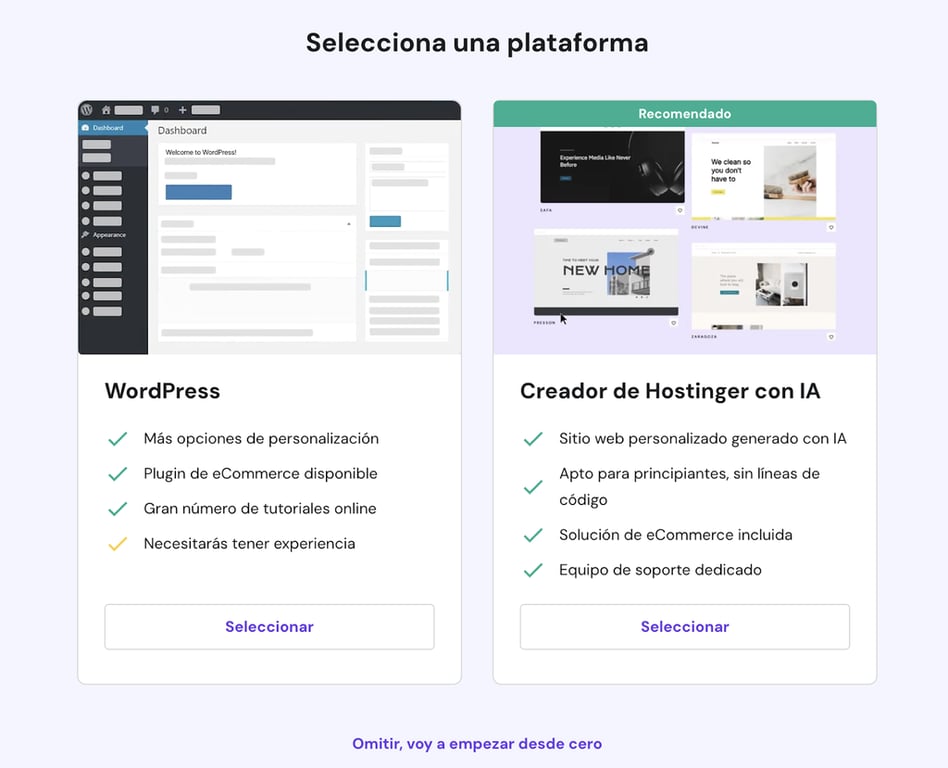Select Appearance item in WordPress preview sidebar

(104, 235)
